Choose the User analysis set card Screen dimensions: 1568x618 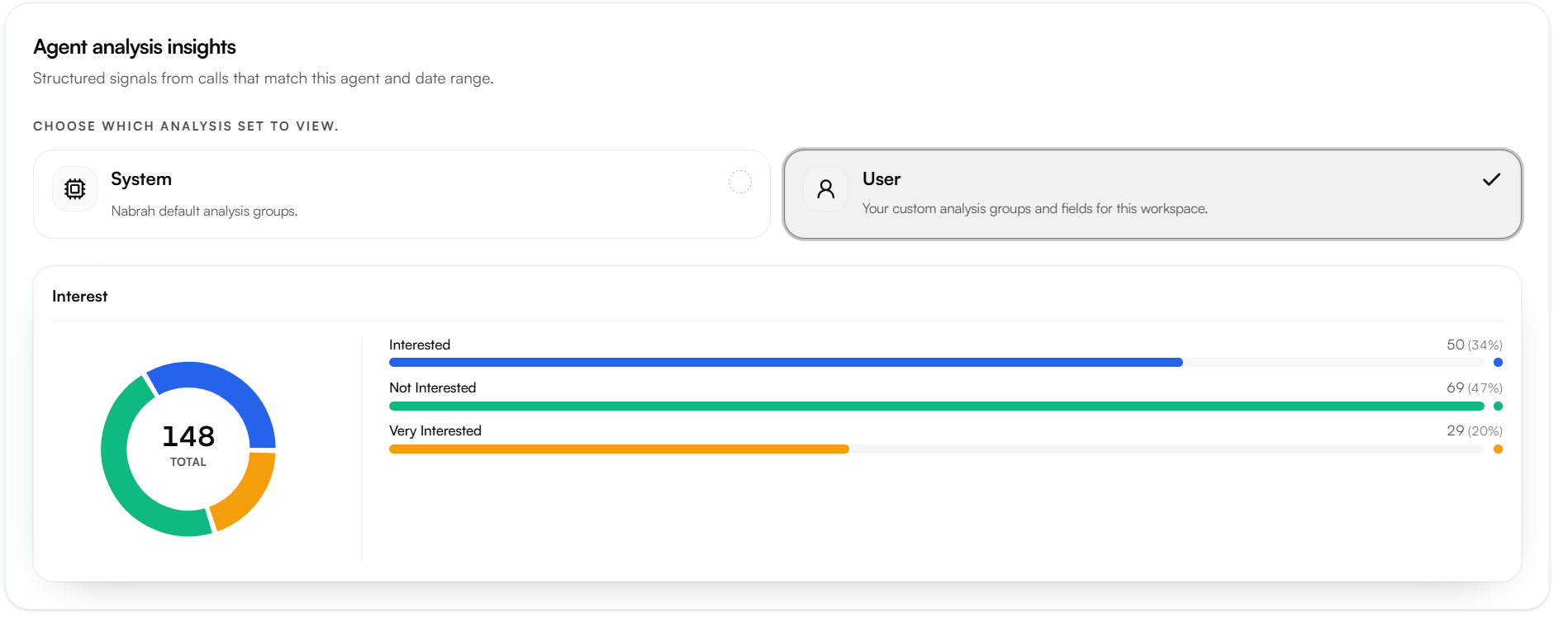1152,194
